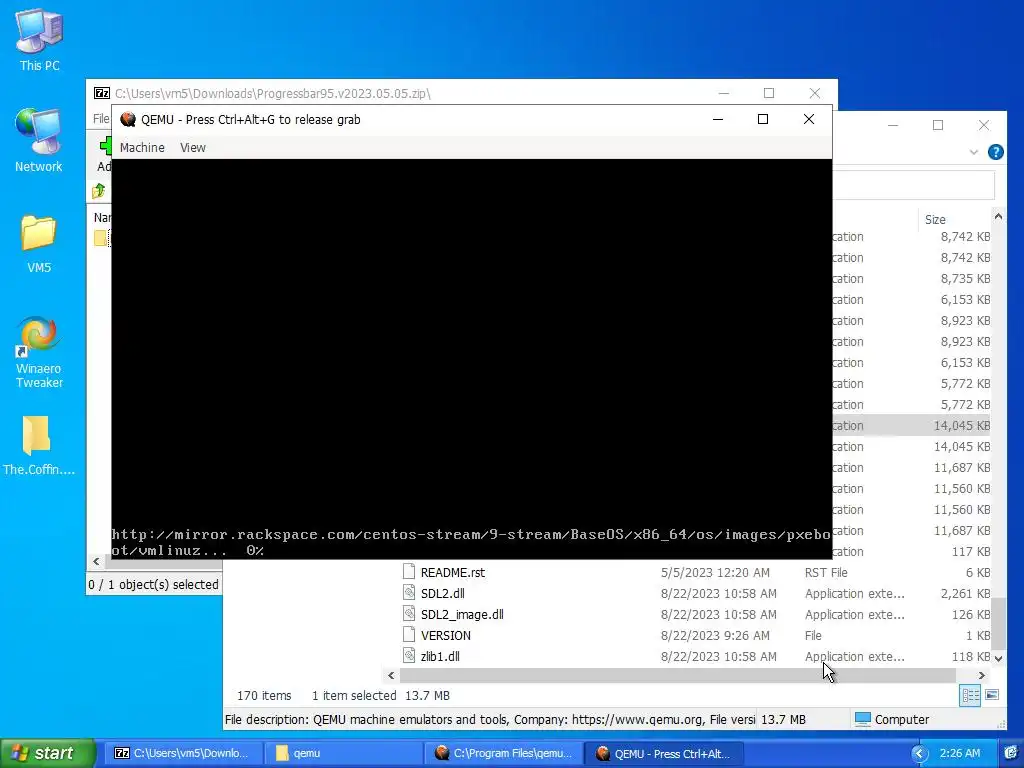Click the SDL2_image.dll file icon
Image resolution: width=1024 pixels, height=768 pixels.
pos(409,614)
